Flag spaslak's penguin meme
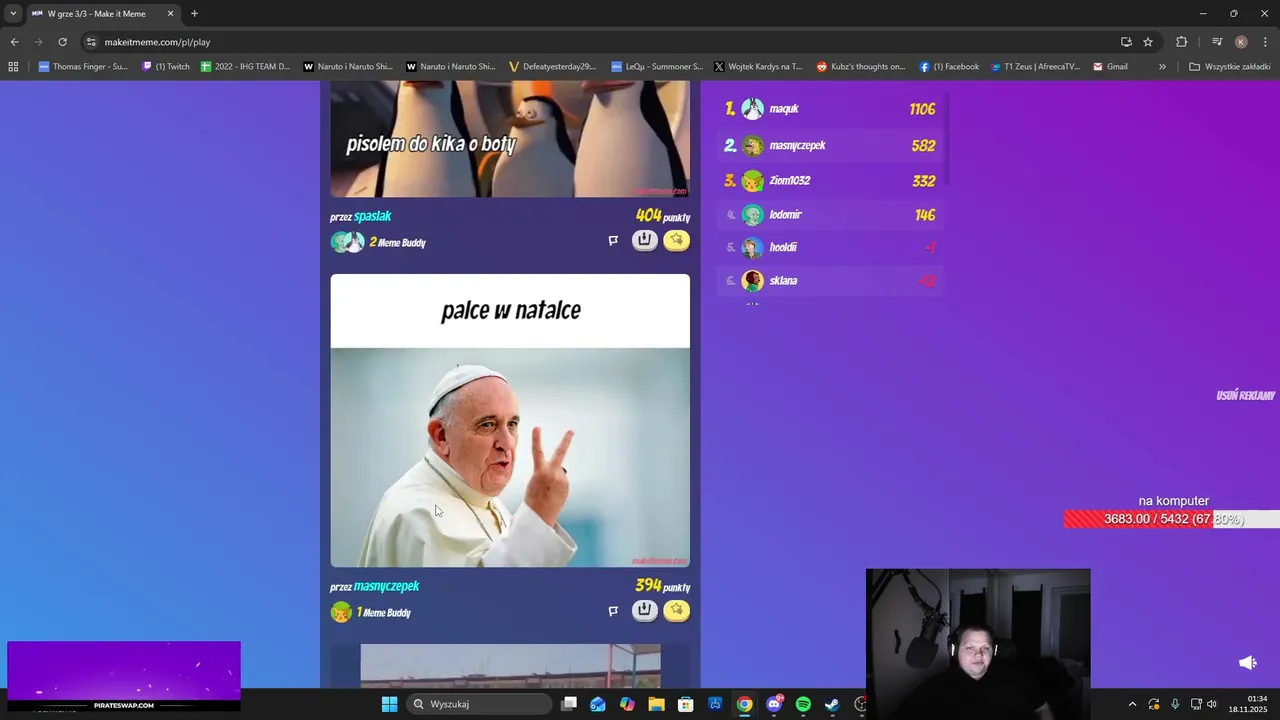Image resolution: width=1280 pixels, height=720 pixels. (x=613, y=241)
